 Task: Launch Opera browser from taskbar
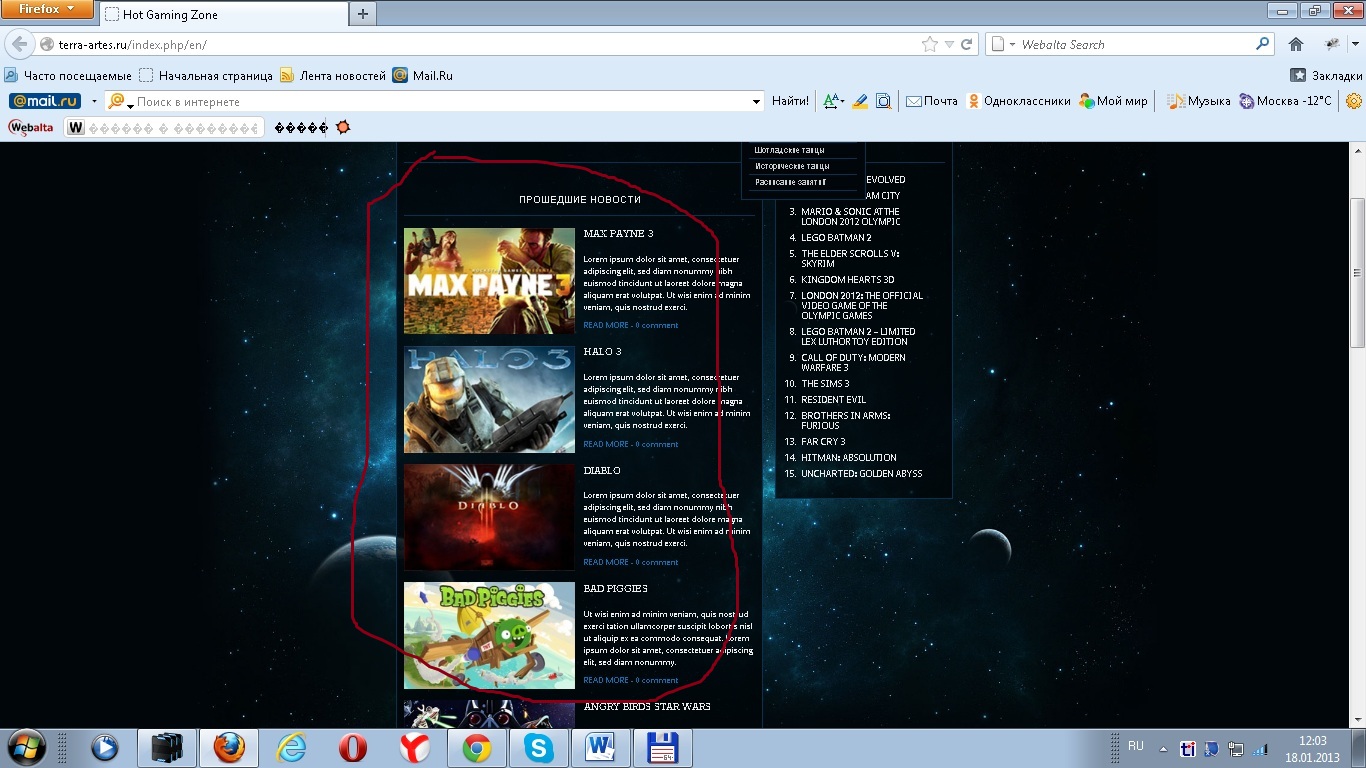click(x=353, y=748)
